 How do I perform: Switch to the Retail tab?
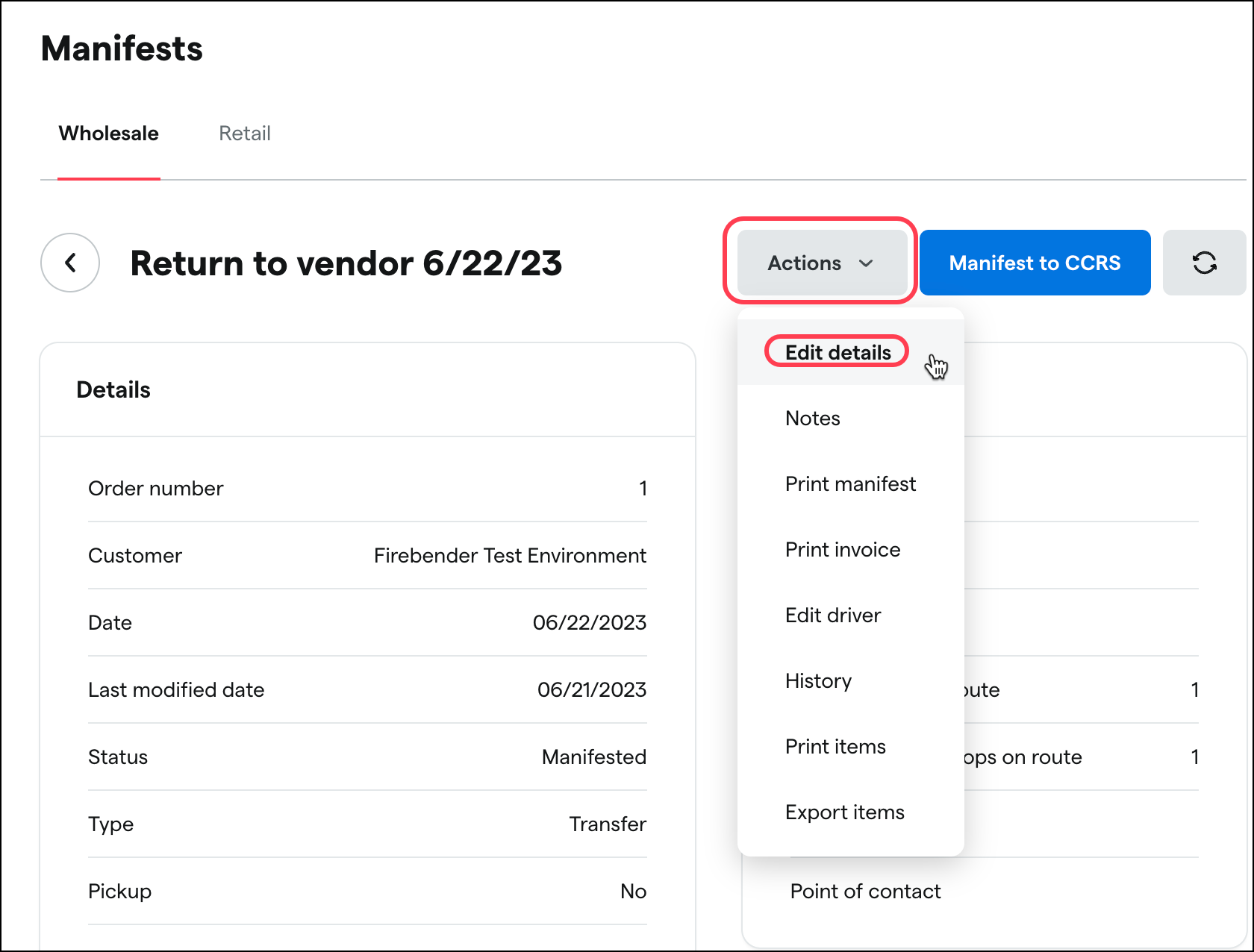244,134
